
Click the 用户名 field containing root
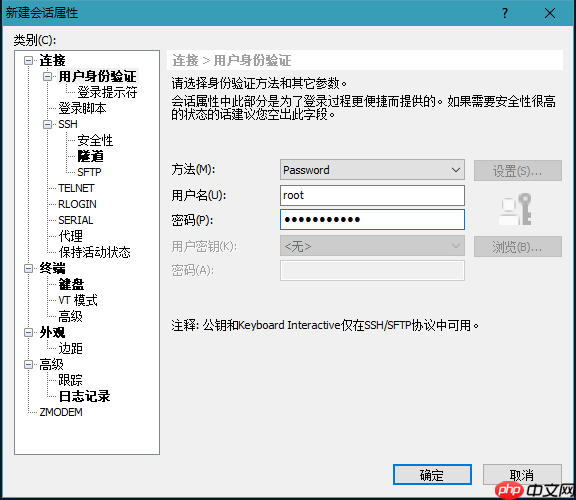pos(372,195)
